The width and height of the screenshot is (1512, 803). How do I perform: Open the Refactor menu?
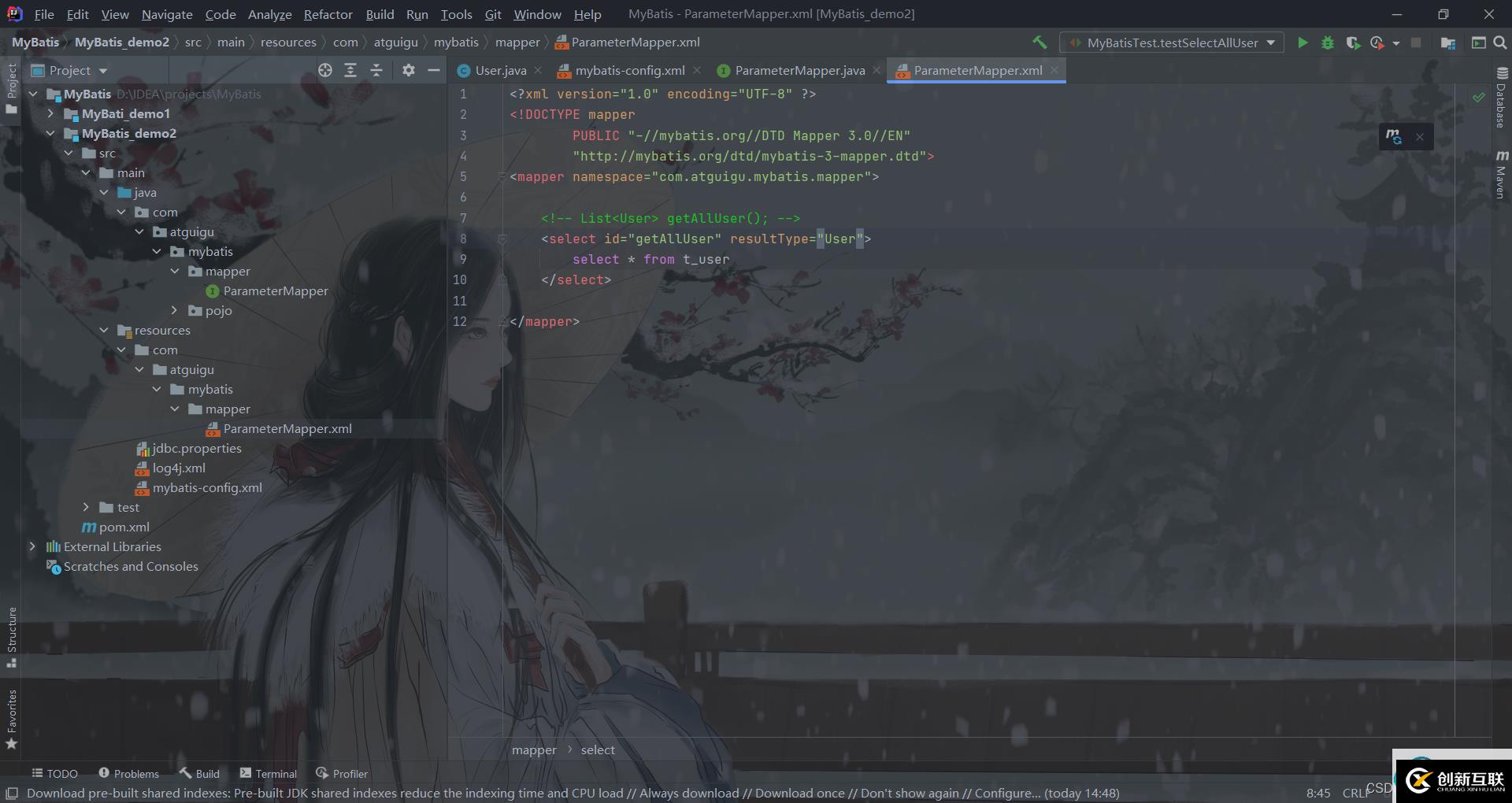pyautogui.click(x=328, y=14)
